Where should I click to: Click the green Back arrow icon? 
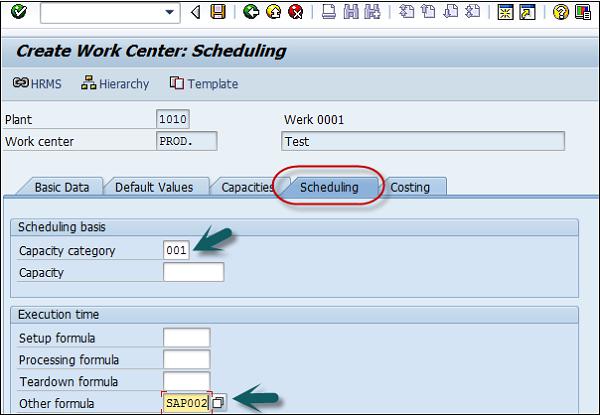pyautogui.click(x=250, y=12)
